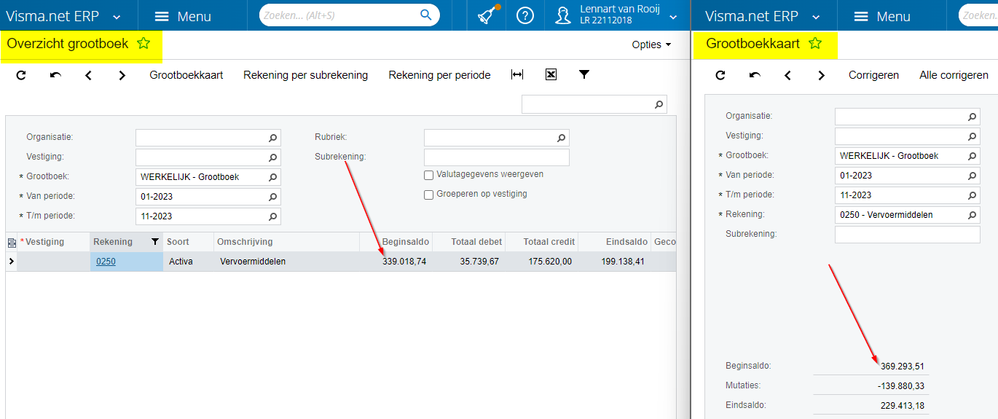Select Vervoermiddelen description cell

coord(253,261)
